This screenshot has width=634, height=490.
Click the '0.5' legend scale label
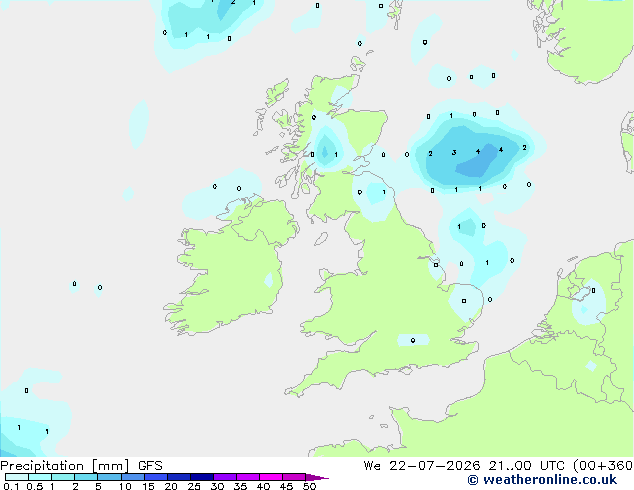(35, 486)
